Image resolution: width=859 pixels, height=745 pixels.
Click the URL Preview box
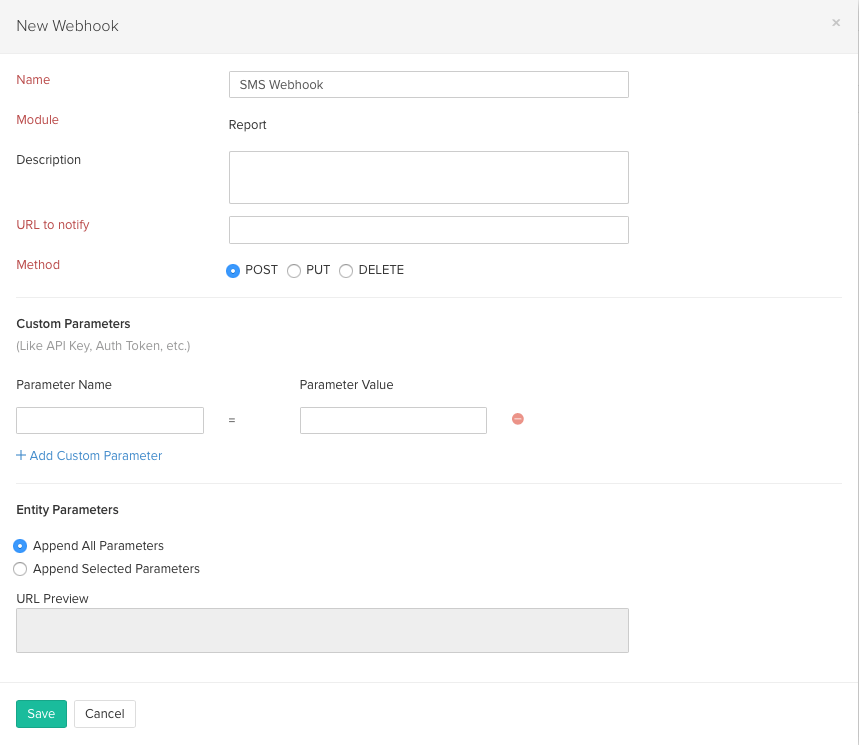(x=322, y=630)
